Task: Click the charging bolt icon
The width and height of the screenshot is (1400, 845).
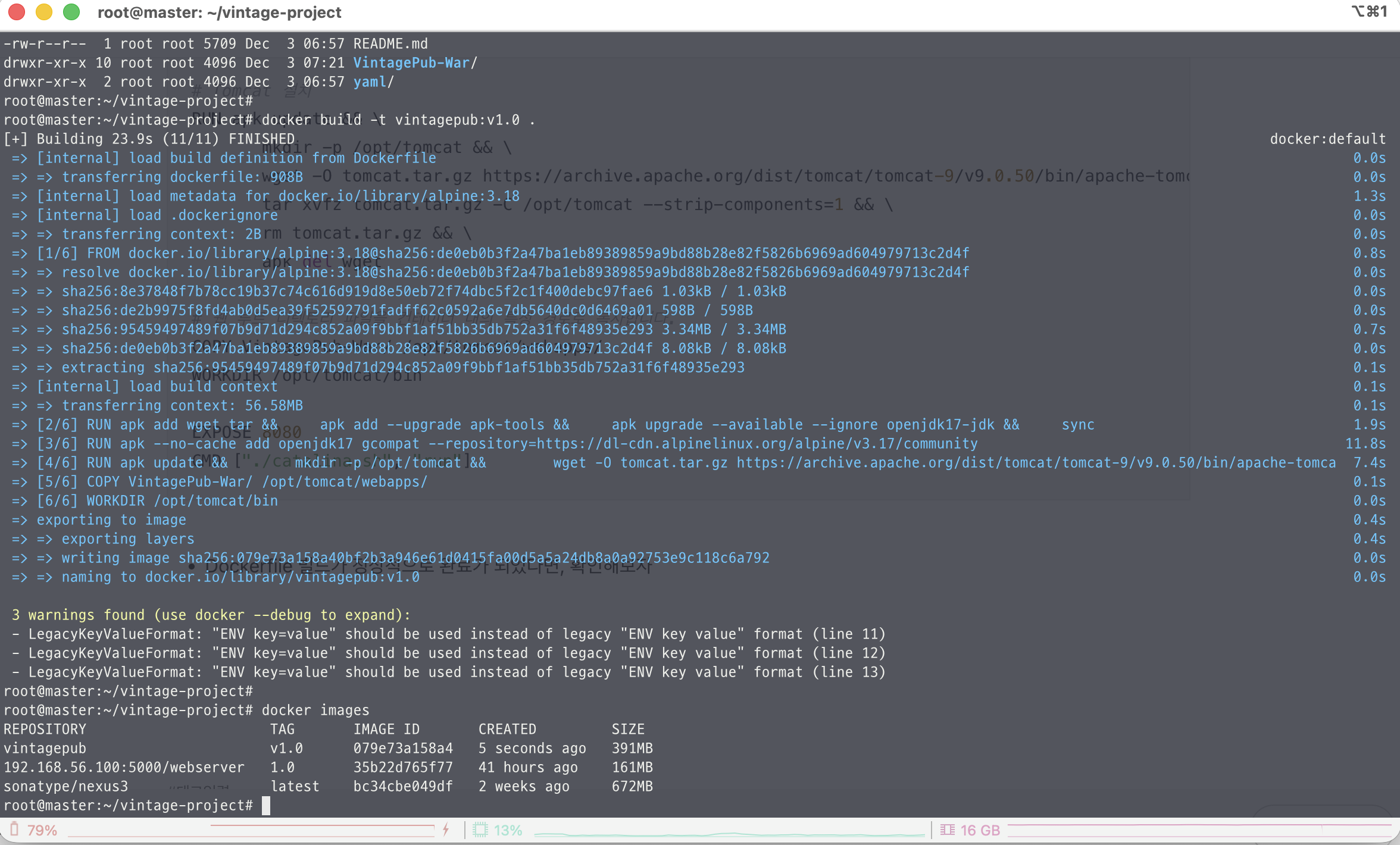Action: 445,830
